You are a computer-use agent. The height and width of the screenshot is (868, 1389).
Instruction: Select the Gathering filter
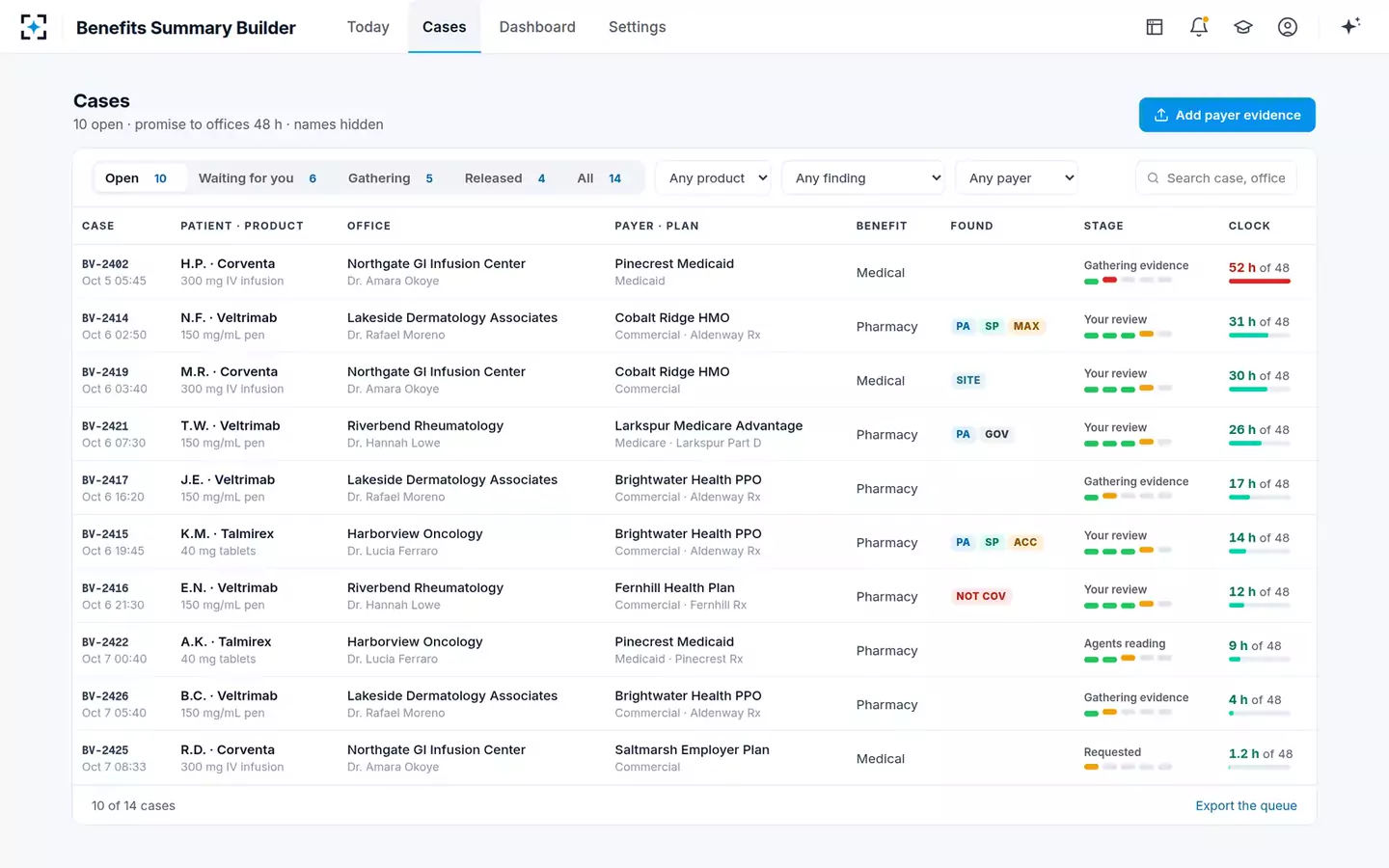tap(391, 178)
